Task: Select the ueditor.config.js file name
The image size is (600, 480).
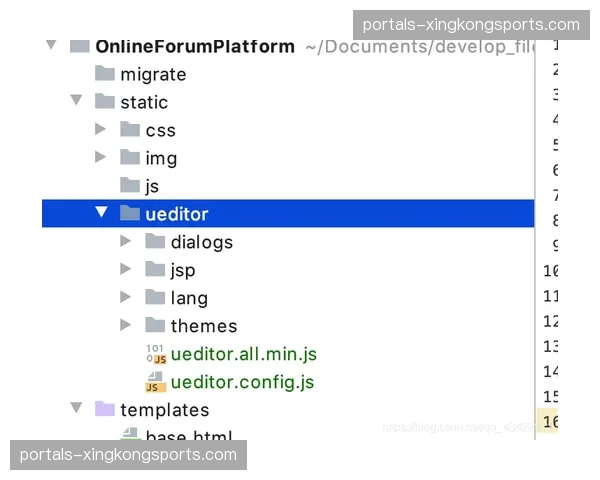Action: click(242, 382)
